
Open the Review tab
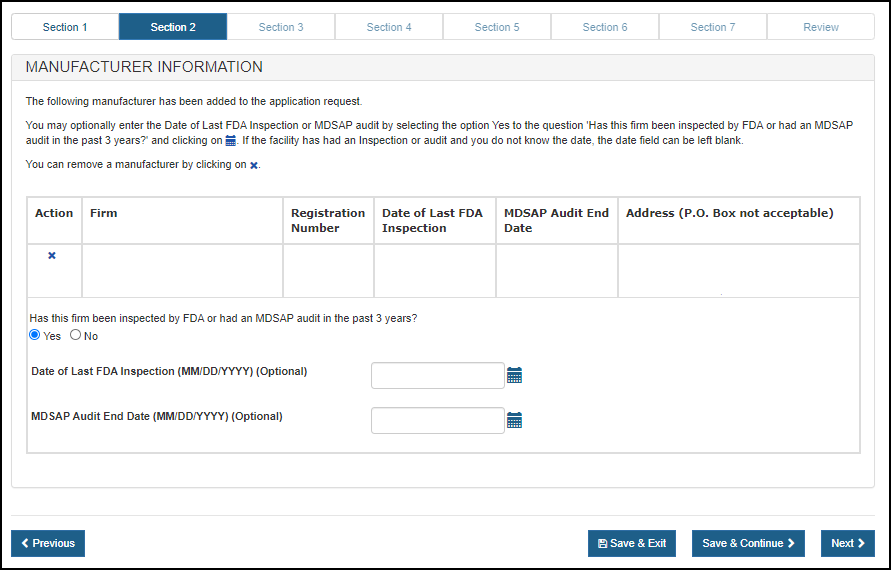(x=821, y=27)
